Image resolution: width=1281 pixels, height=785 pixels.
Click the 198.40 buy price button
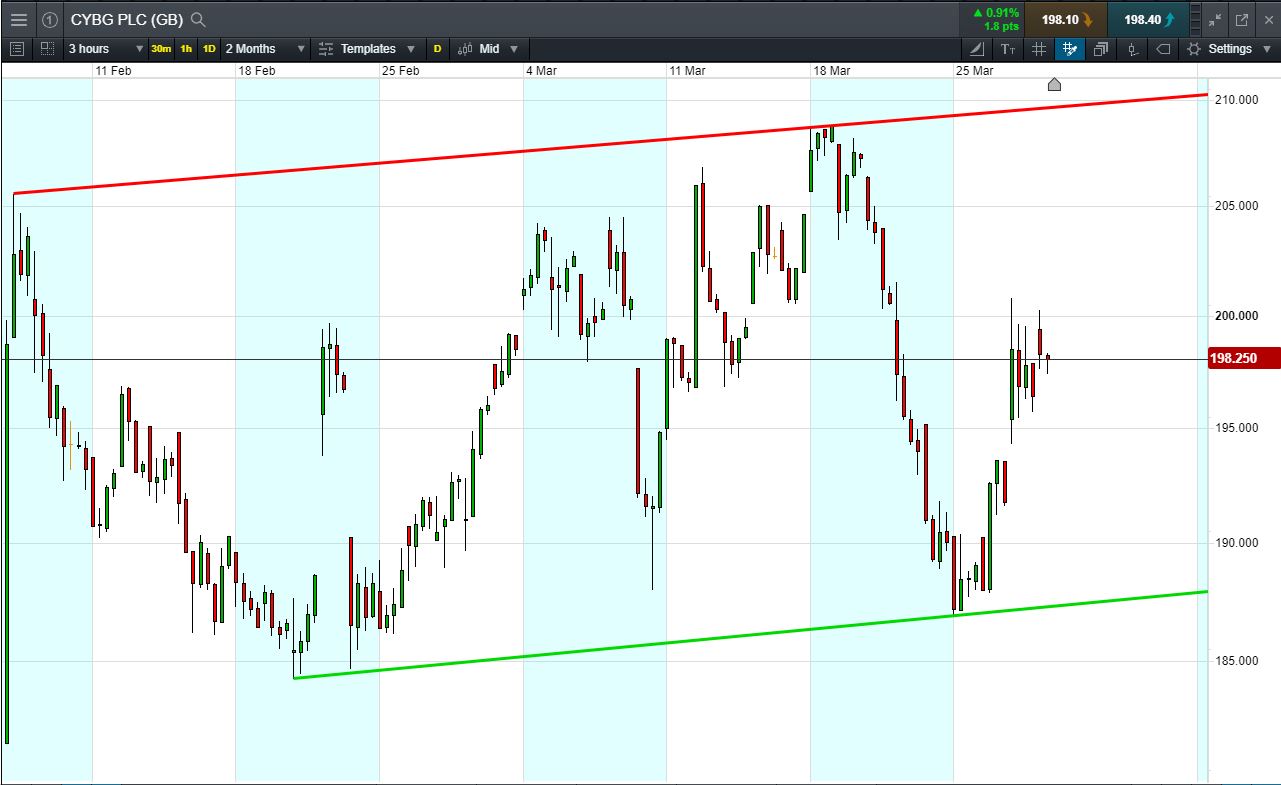tap(1148, 19)
